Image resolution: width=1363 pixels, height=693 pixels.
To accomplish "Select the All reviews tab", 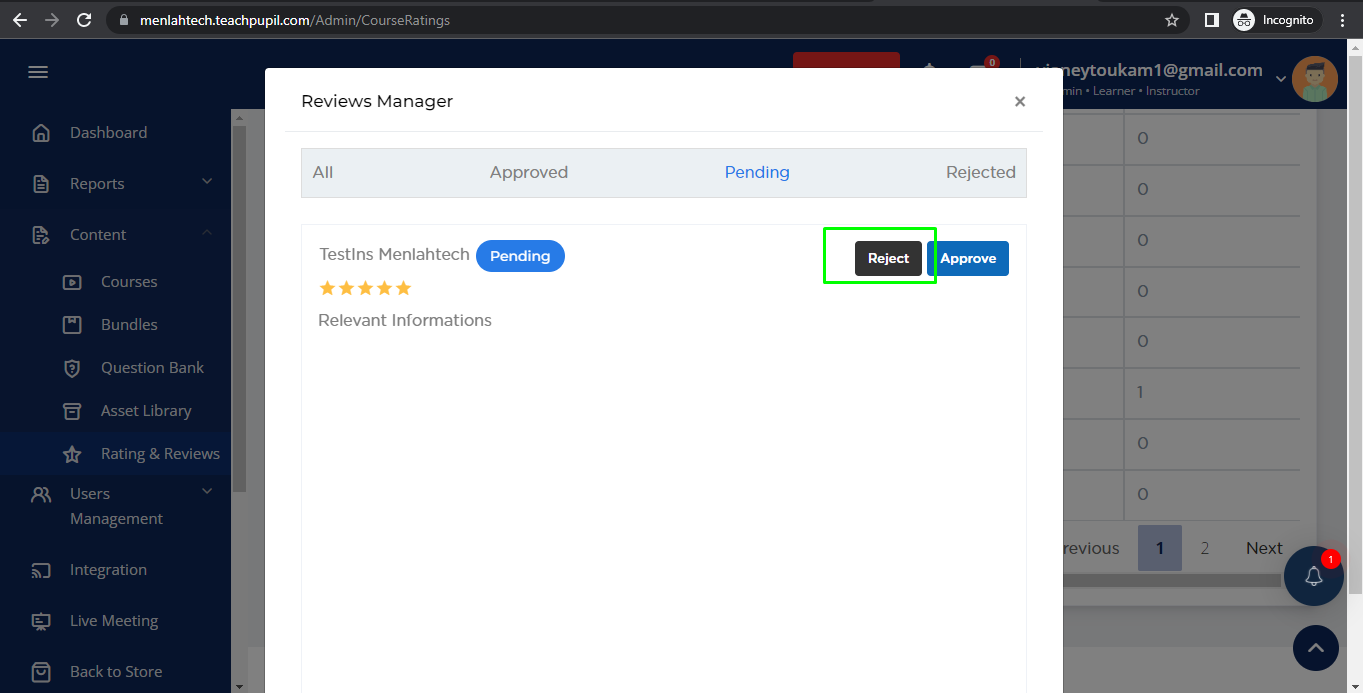I will pyautogui.click(x=322, y=172).
